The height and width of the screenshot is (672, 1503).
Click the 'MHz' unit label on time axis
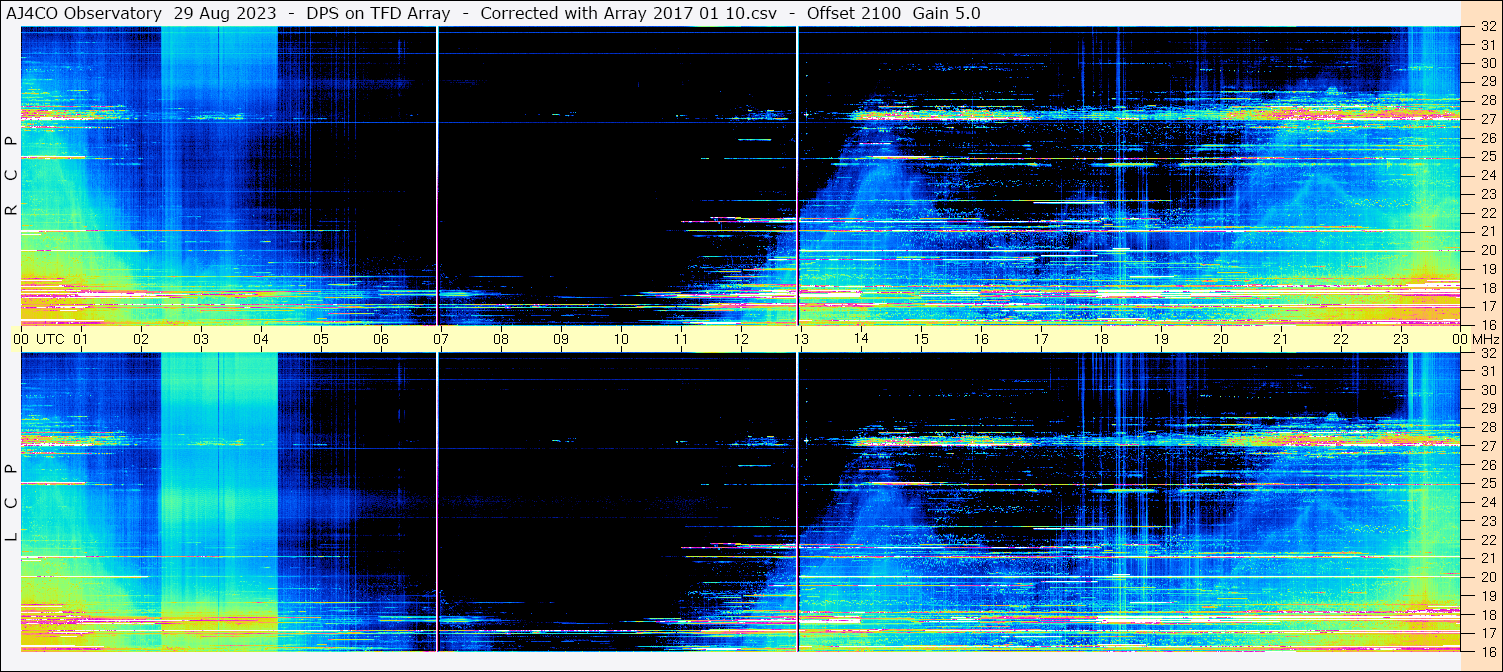pyautogui.click(x=1488, y=338)
